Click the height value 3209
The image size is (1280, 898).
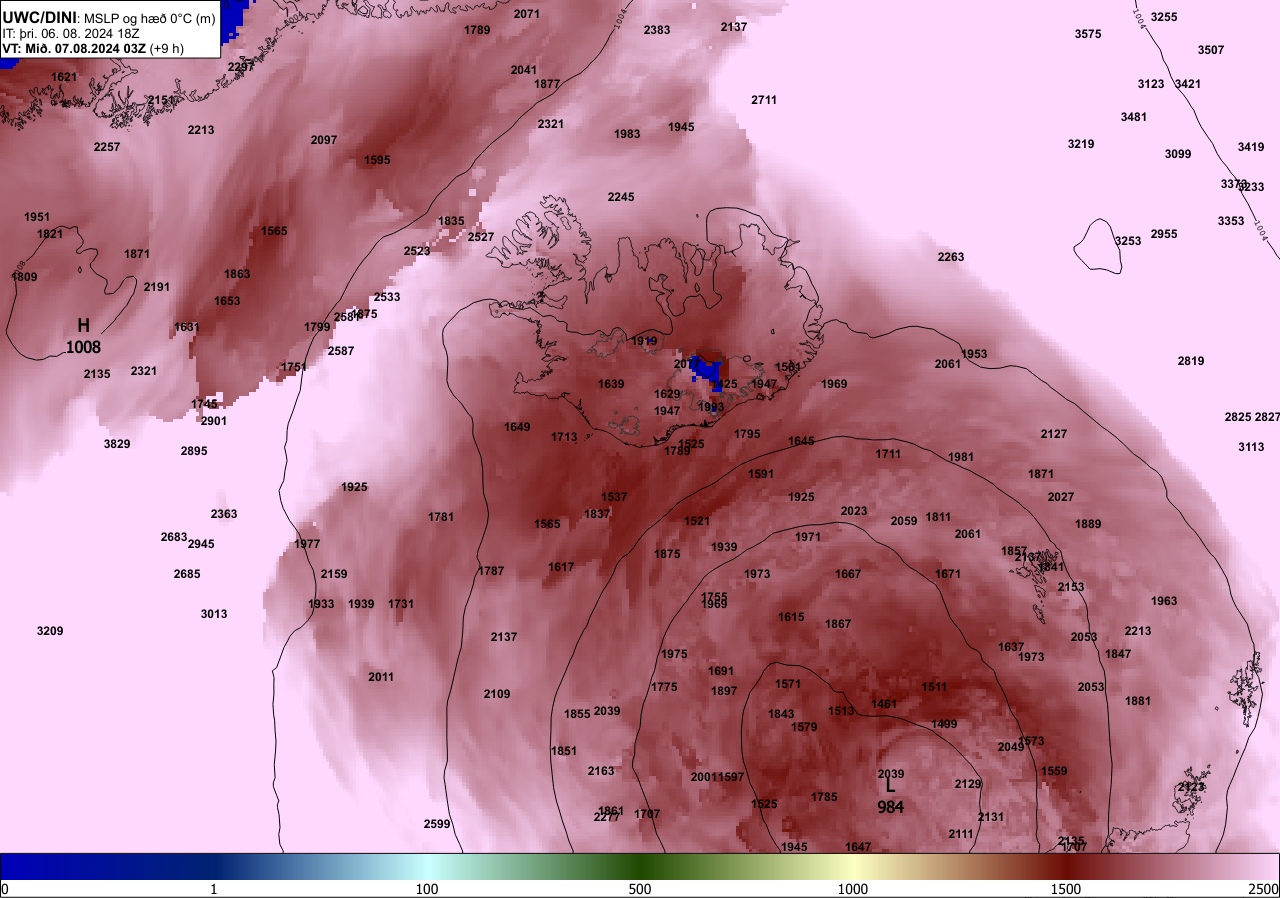pyautogui.click(x=50, y=631)
